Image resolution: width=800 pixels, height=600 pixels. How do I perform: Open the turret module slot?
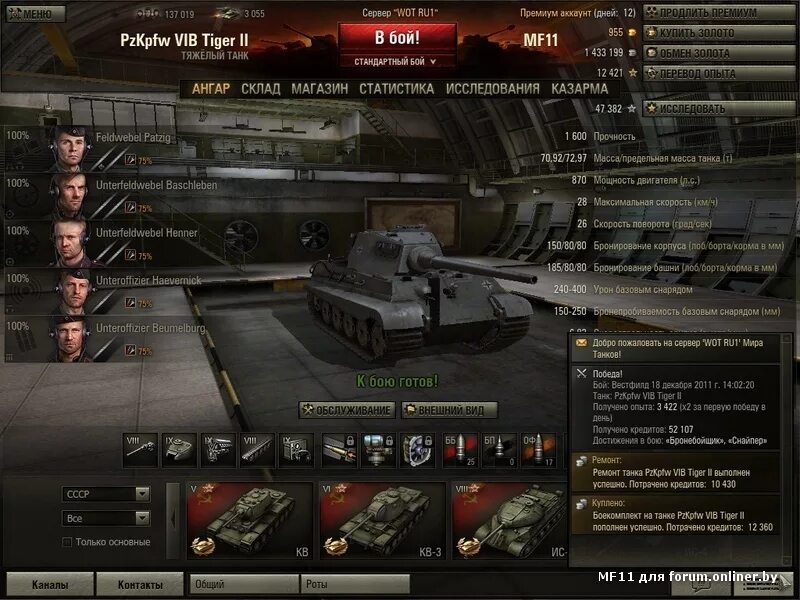tap(179, 450)
